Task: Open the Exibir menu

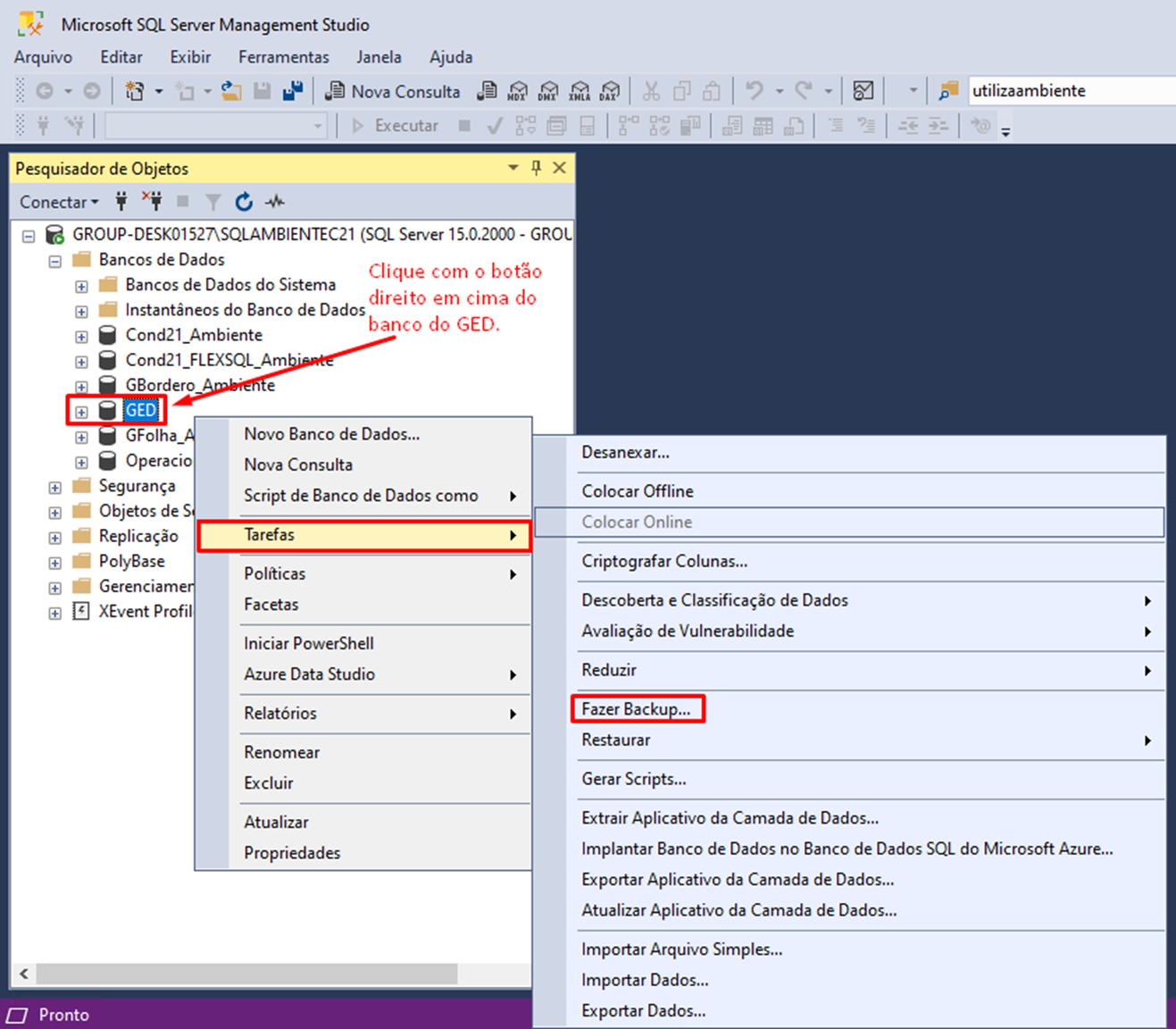Action: click(190, 57)
